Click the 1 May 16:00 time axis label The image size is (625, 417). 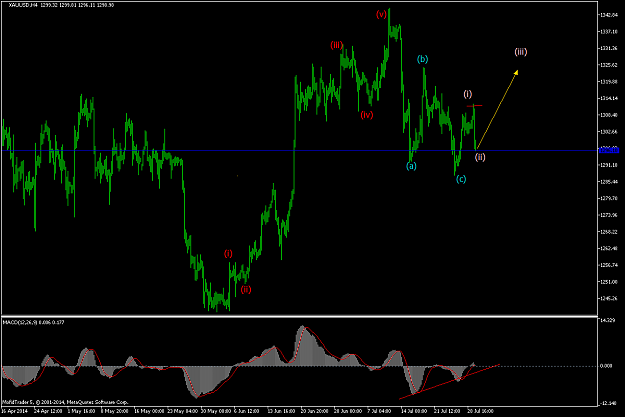coord(81,411)
